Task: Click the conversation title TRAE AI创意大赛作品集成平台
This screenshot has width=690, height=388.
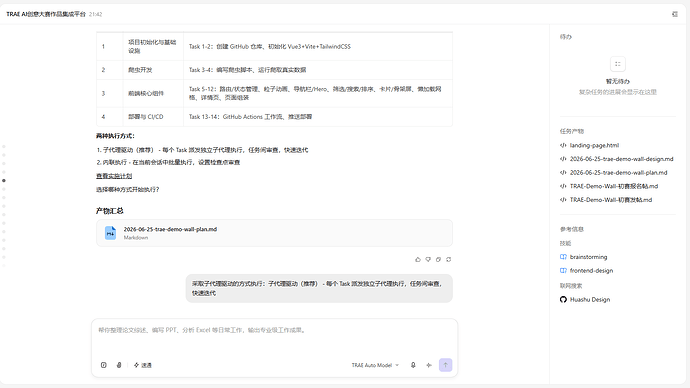Action: 46,14
